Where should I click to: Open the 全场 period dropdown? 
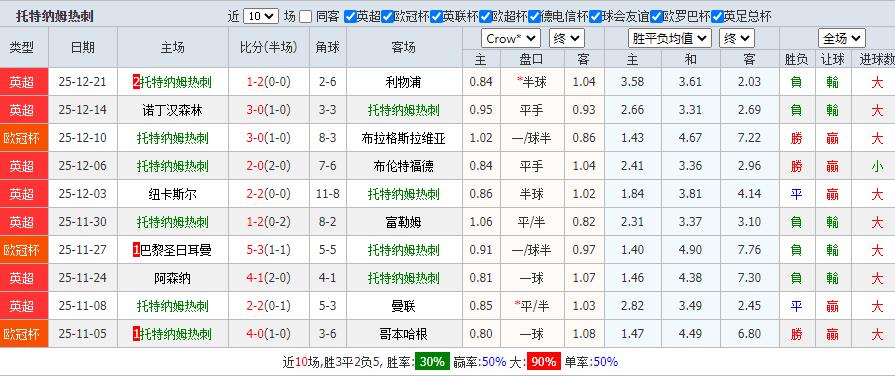842,39
